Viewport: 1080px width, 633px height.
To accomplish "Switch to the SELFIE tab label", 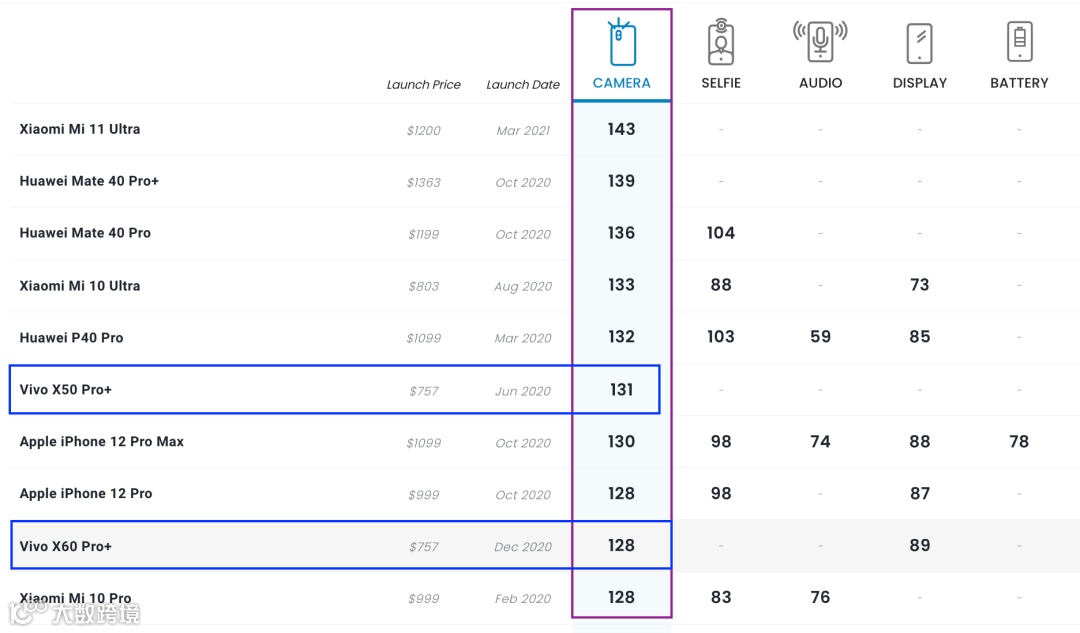I will [721, 83].
